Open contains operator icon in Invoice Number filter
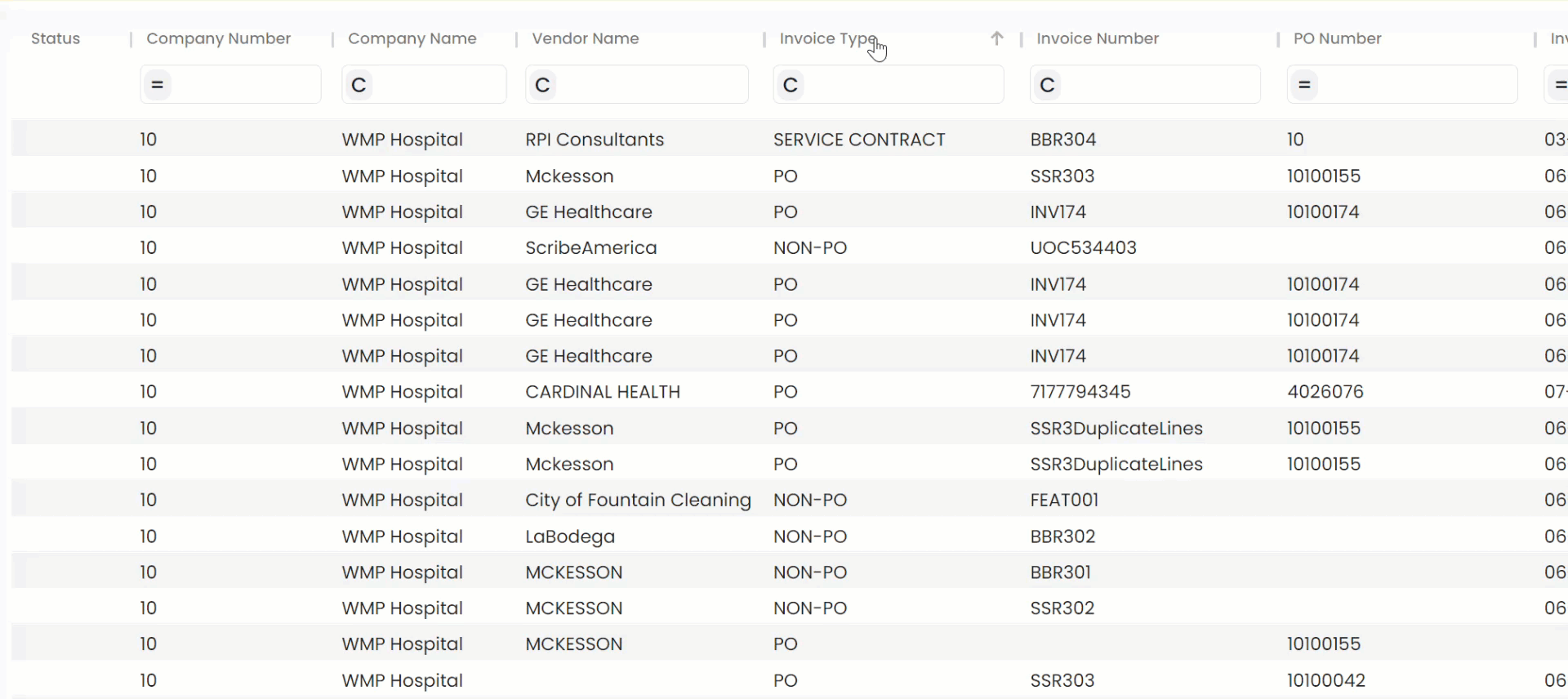This screenshot has width=1568, height=699. [1047, 84]
